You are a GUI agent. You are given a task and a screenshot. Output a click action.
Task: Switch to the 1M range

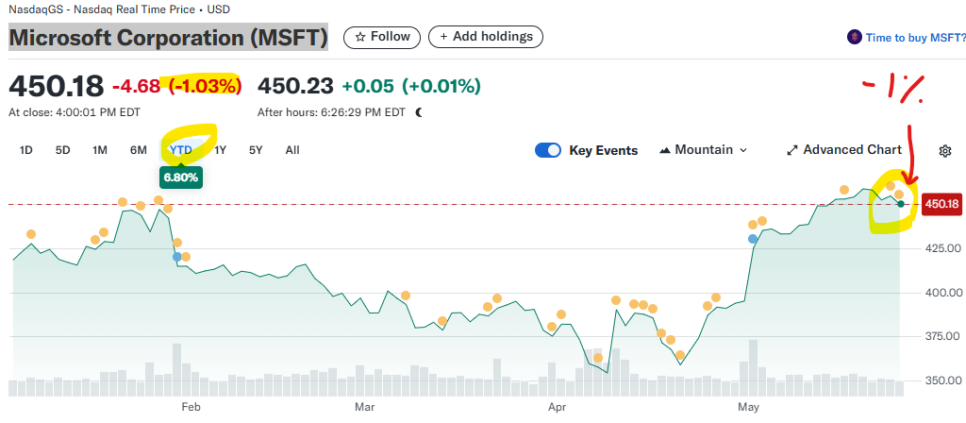[x=100, y=150]
